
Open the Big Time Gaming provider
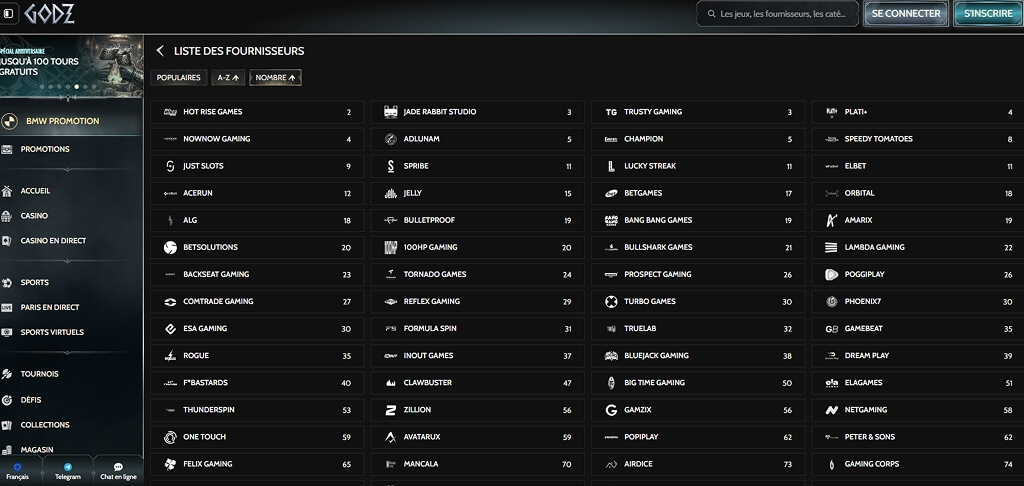point(698,383)
